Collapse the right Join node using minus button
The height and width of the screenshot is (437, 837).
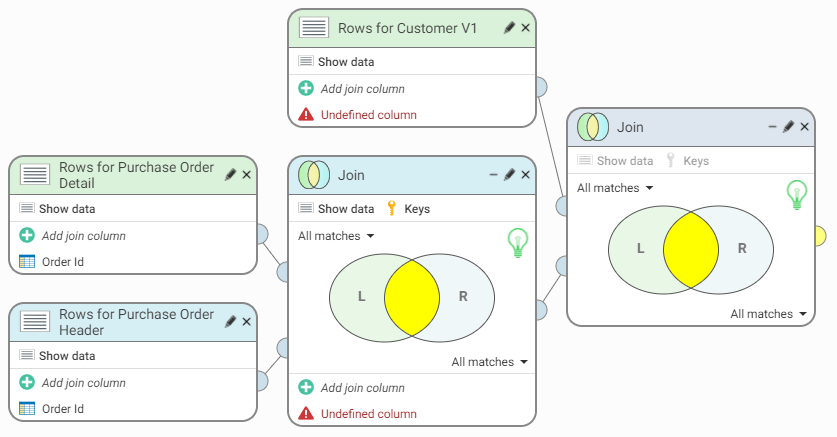[772, 127]
